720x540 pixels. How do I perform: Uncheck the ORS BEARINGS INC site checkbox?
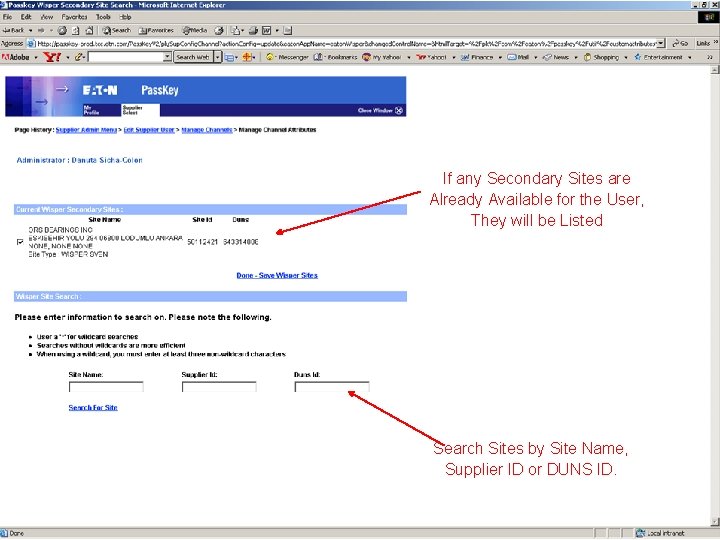pos(20,242)
